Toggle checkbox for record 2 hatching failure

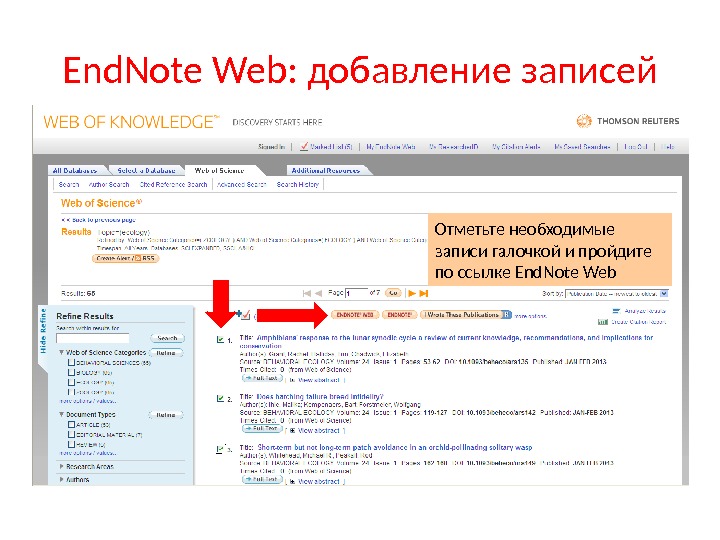(x=220, y=399)
